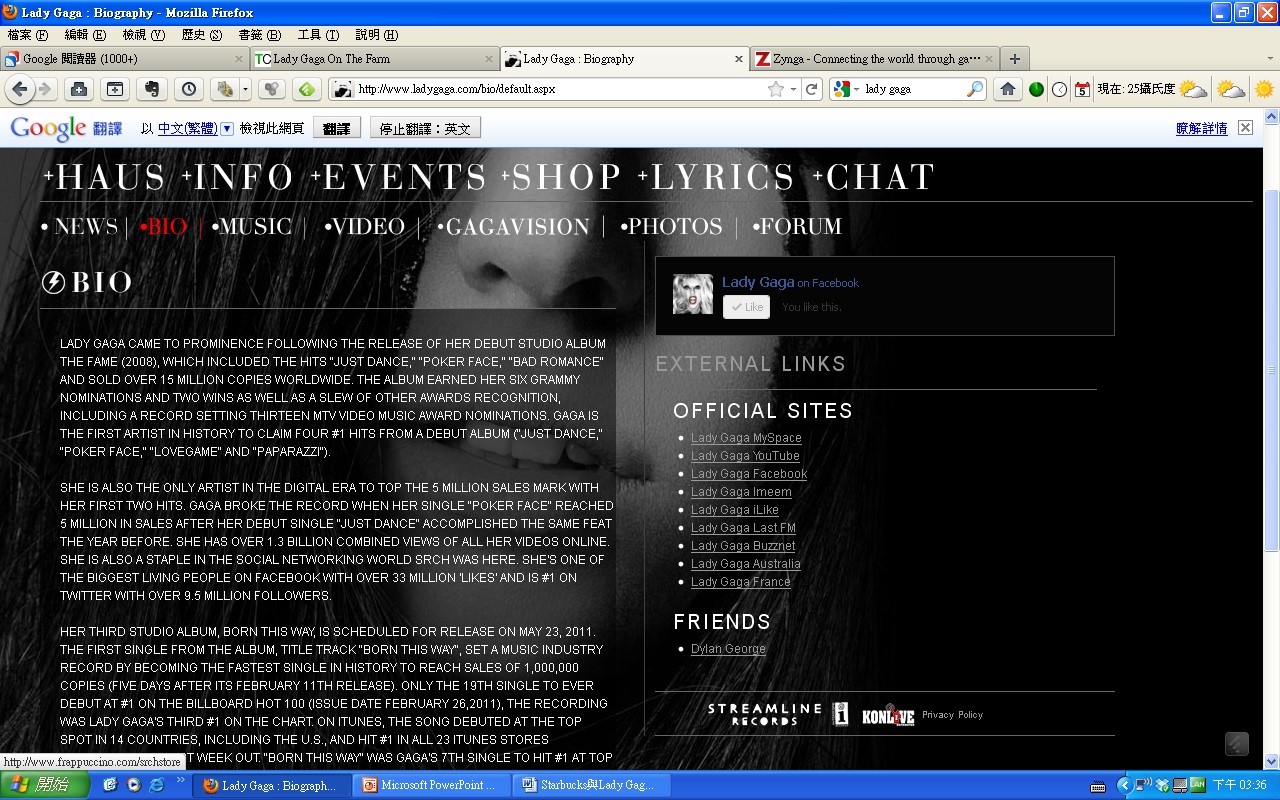1280x800 pixels.
Task: Open the Privacy Policy link
Action: click(952, 715)
